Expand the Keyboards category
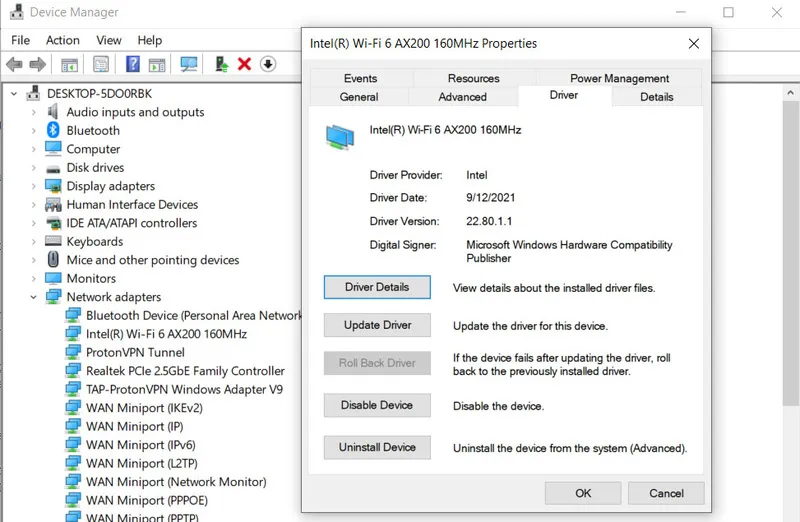 pos(34,242)
